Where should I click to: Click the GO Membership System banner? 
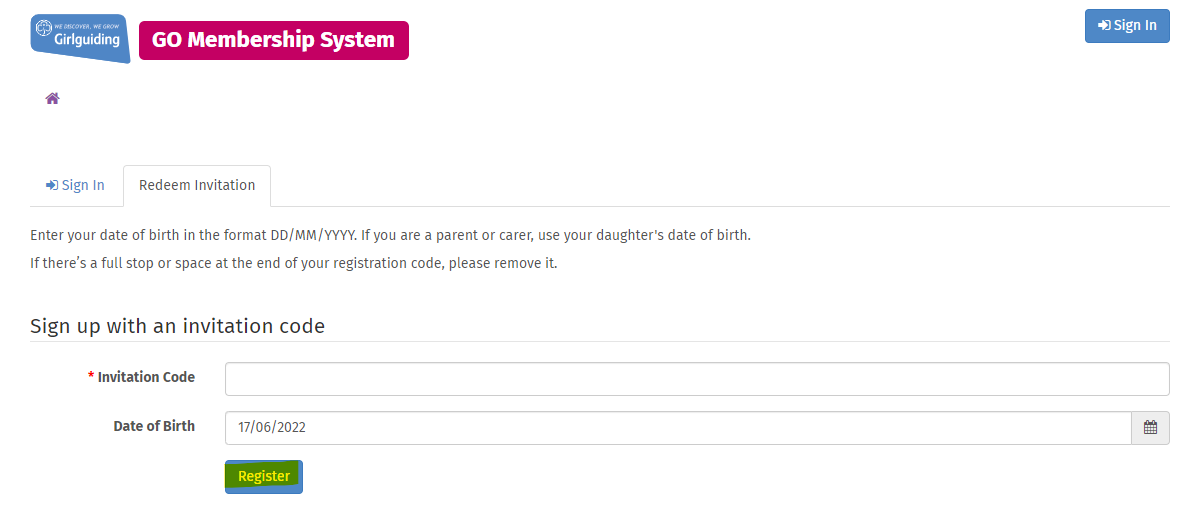tap(274, 41)
